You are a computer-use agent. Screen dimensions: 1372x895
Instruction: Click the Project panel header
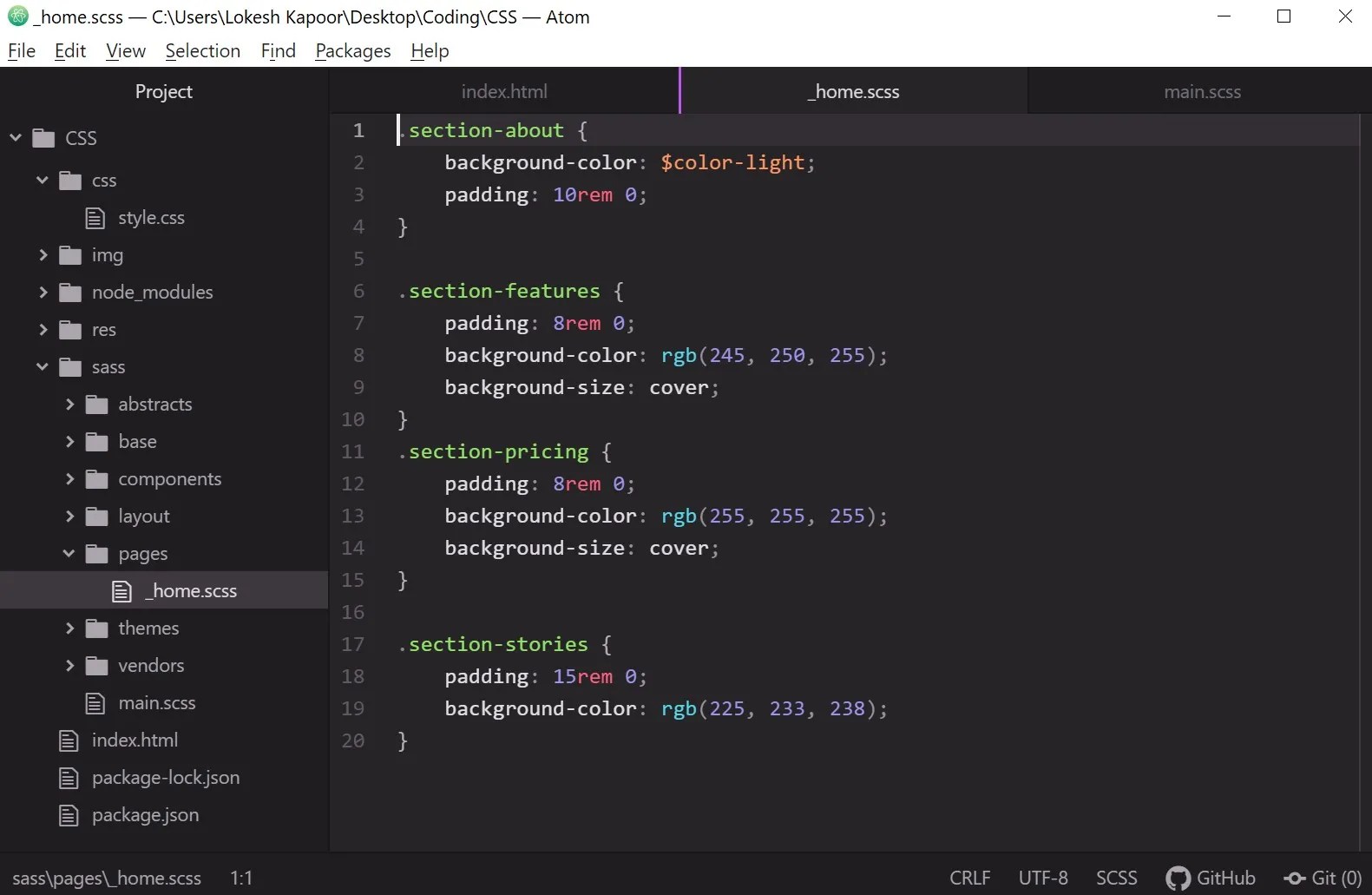tap(164, 91)
